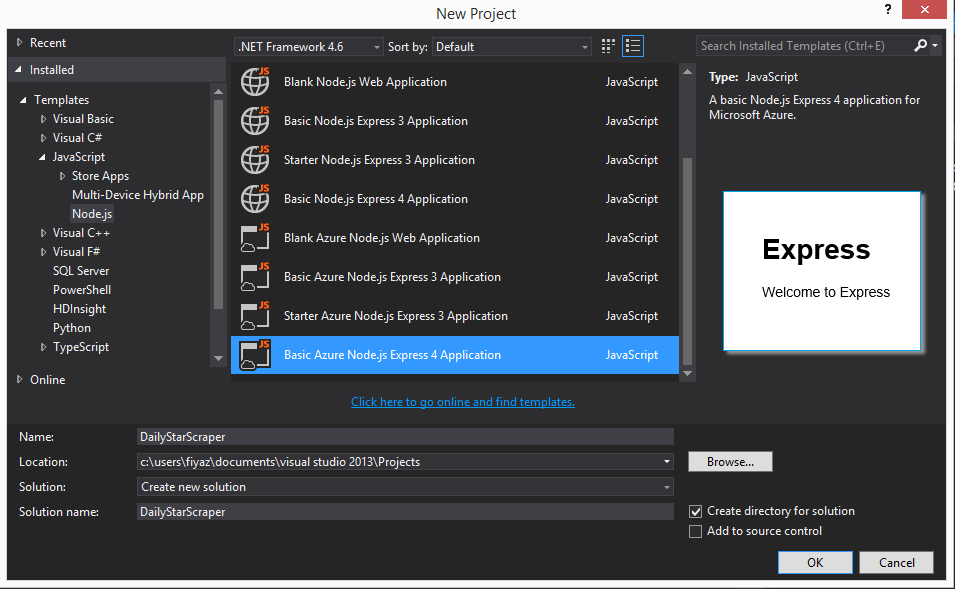Screen dimensions: 955x589
Task: Expand the Visual C++ node
Action: click(43, 233)
